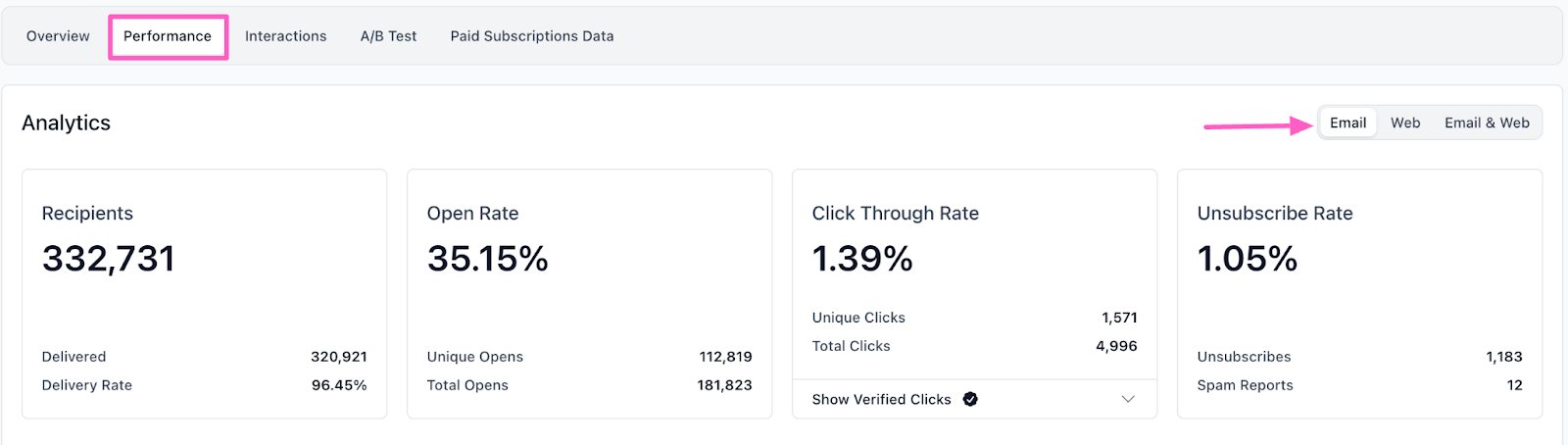The height and width of the screenshot is (445, 1568).
Task: Click the Click Through Rate 1.39% value
Action: (x=862, y=259)
